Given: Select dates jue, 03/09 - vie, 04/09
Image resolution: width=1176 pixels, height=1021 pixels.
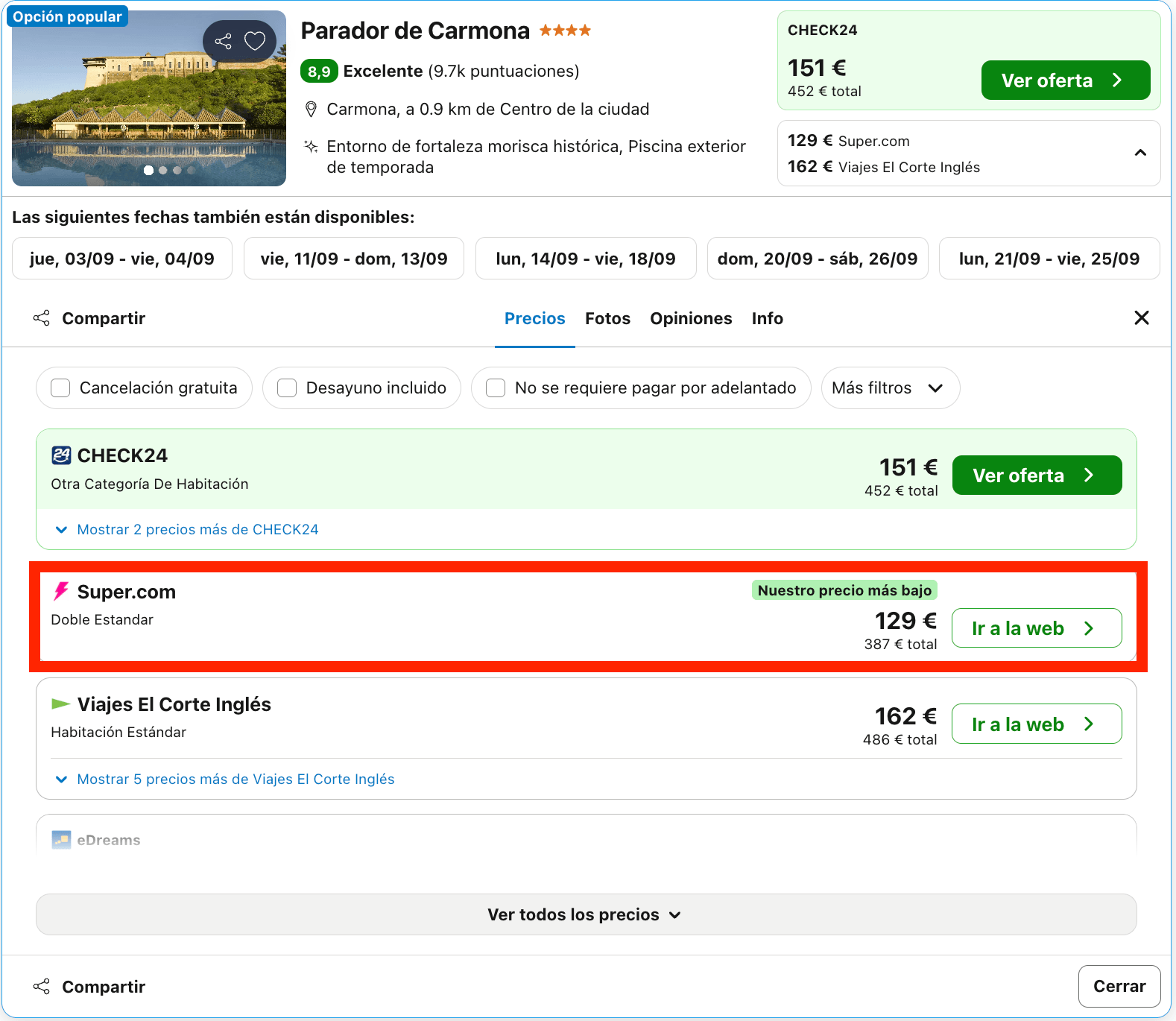Looking at the screenshot, I should click(x=122, y=259).
